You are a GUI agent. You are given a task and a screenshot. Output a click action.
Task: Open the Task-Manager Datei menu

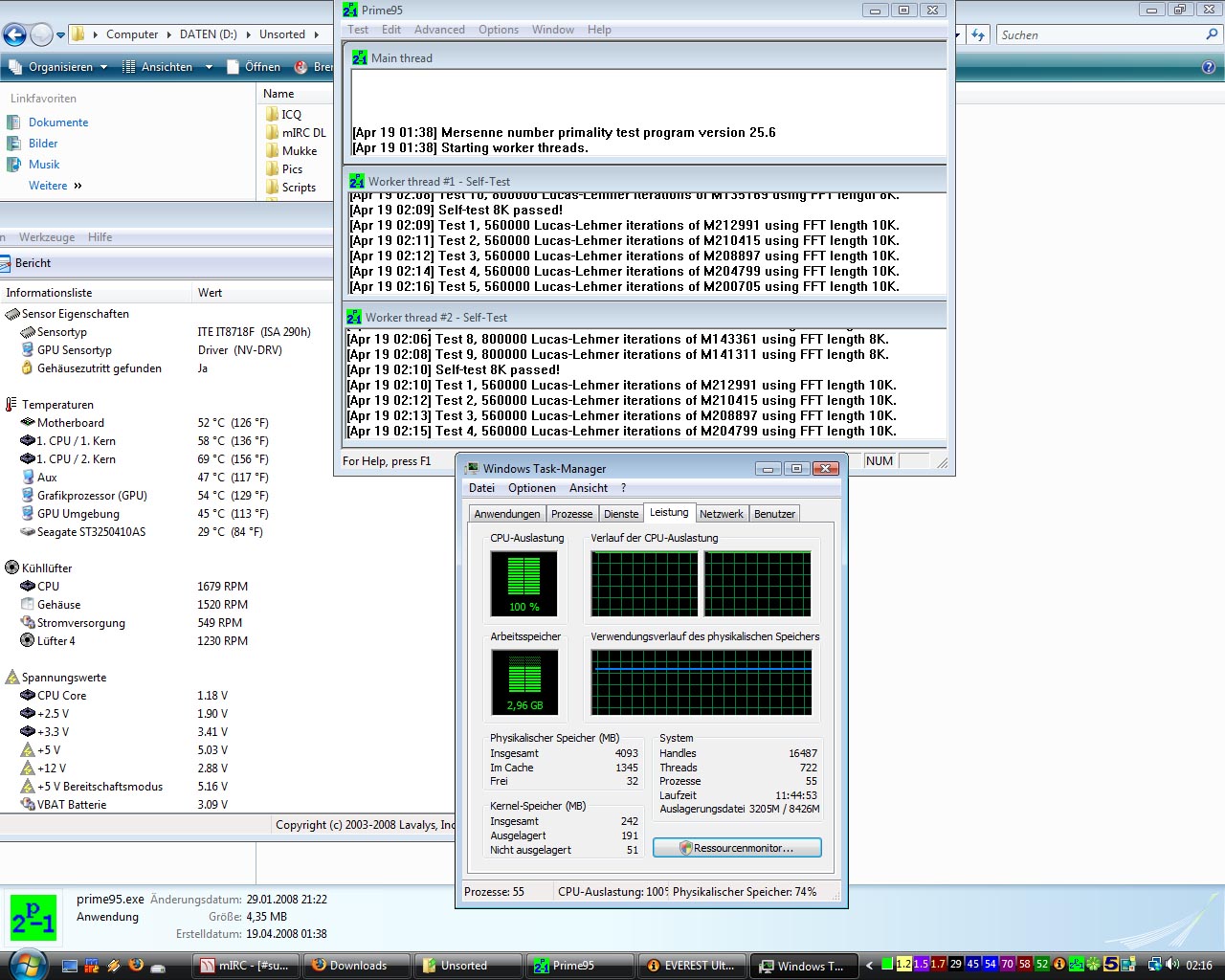pos(481,488)
